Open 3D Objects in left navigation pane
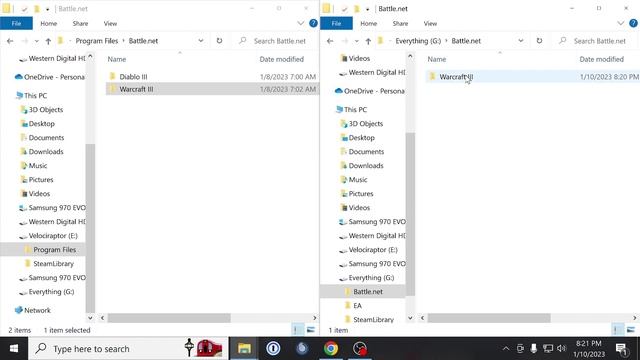 pyautogui.click(x=42, y=109)
